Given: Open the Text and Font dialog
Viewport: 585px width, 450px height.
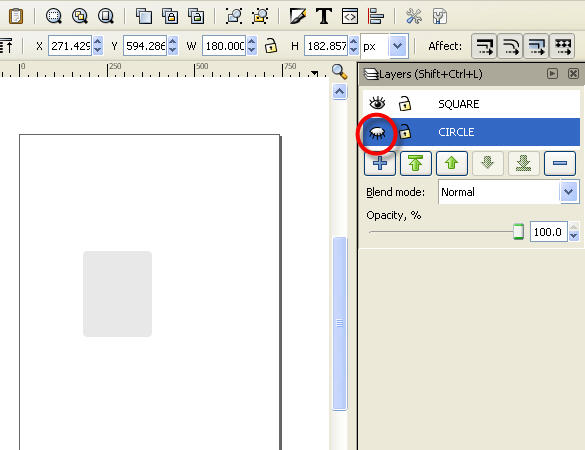Looking at the screenshot, I should (323, 16).
